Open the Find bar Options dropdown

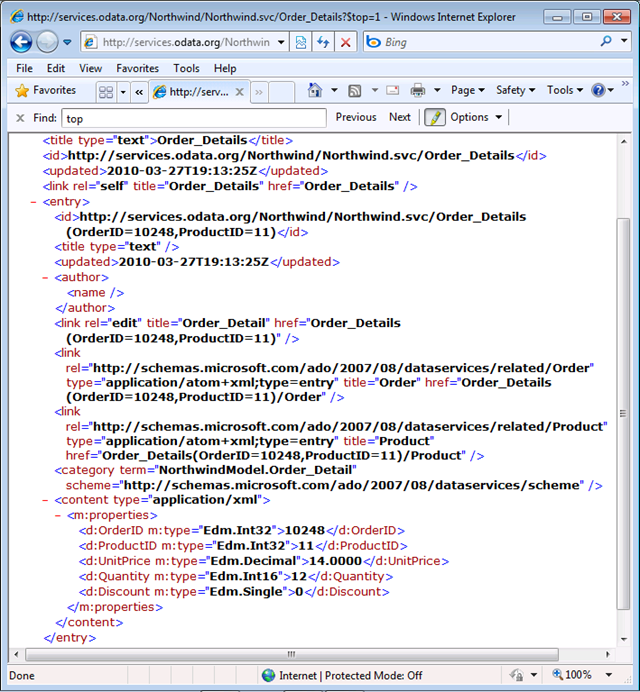click(476, 117)
